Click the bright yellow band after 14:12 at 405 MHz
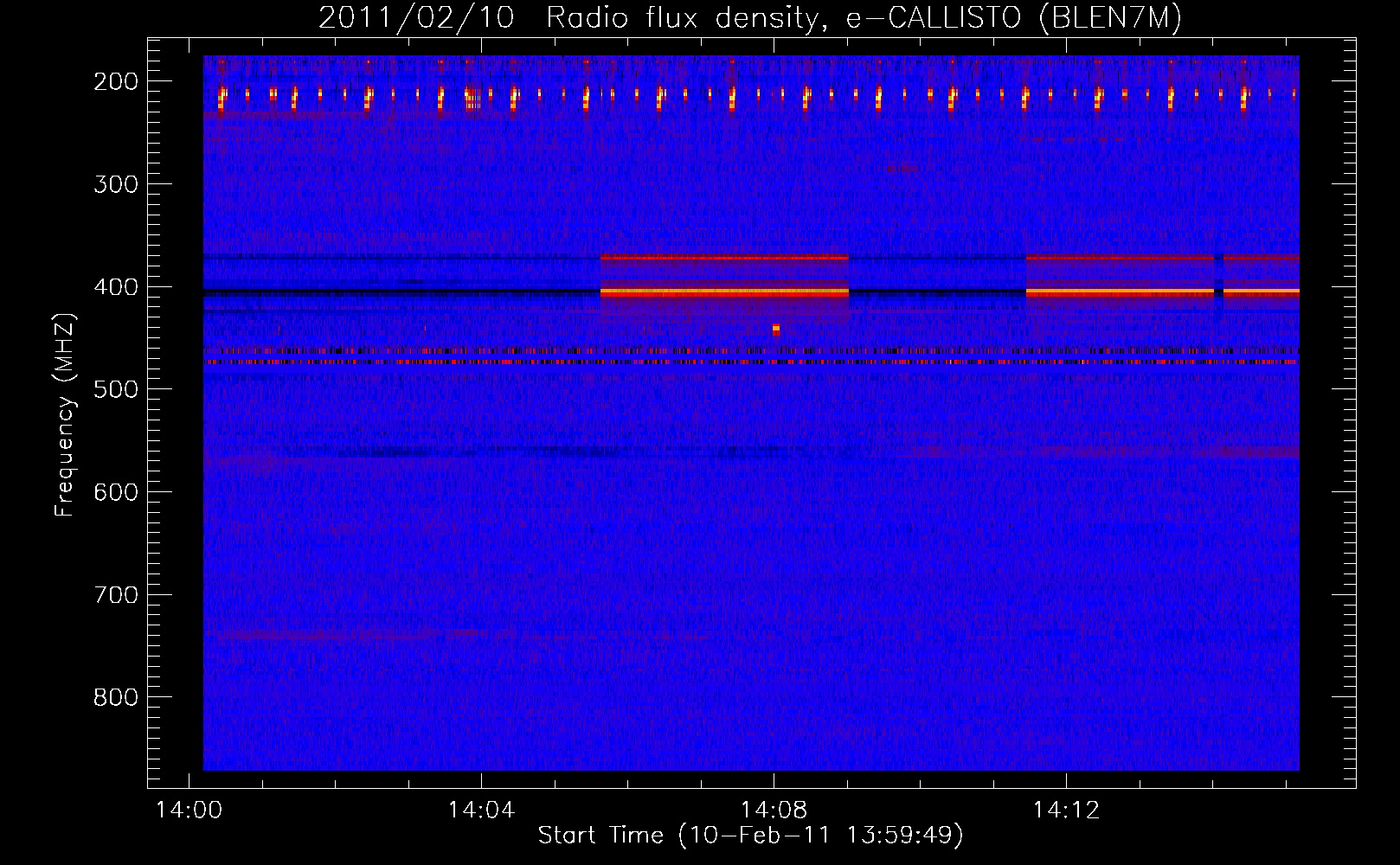This screenshot has width=1400, height=865. (x=1120, y=293)
